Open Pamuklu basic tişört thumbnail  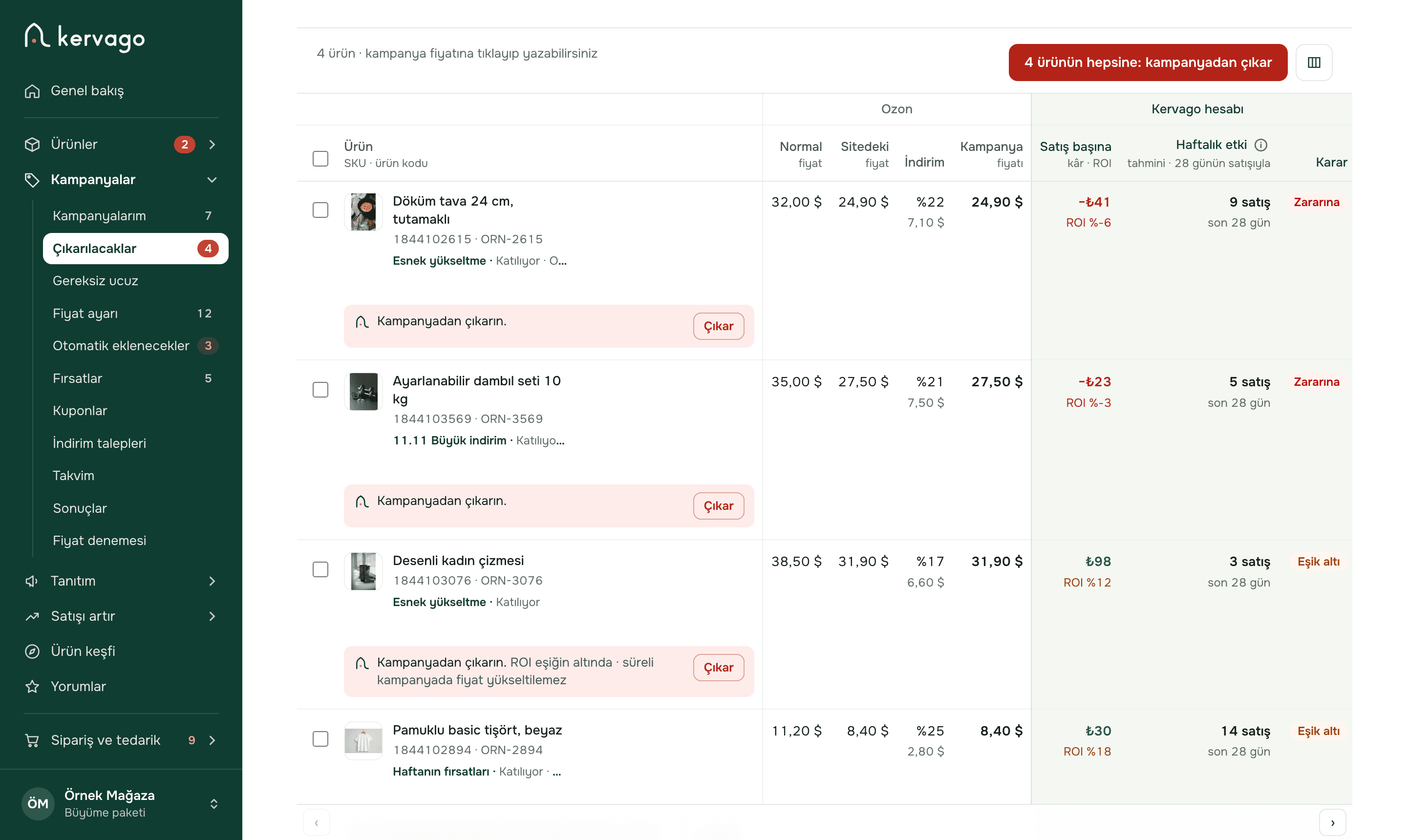[363, 740]
